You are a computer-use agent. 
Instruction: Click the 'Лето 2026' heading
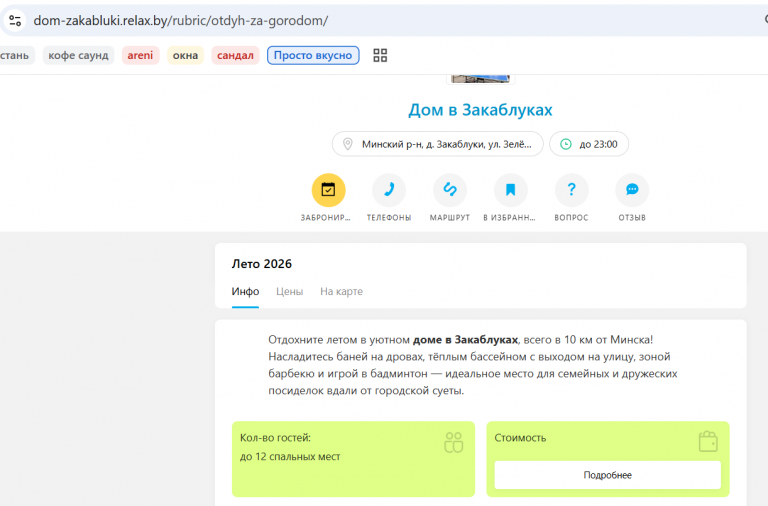coord(262,264)
